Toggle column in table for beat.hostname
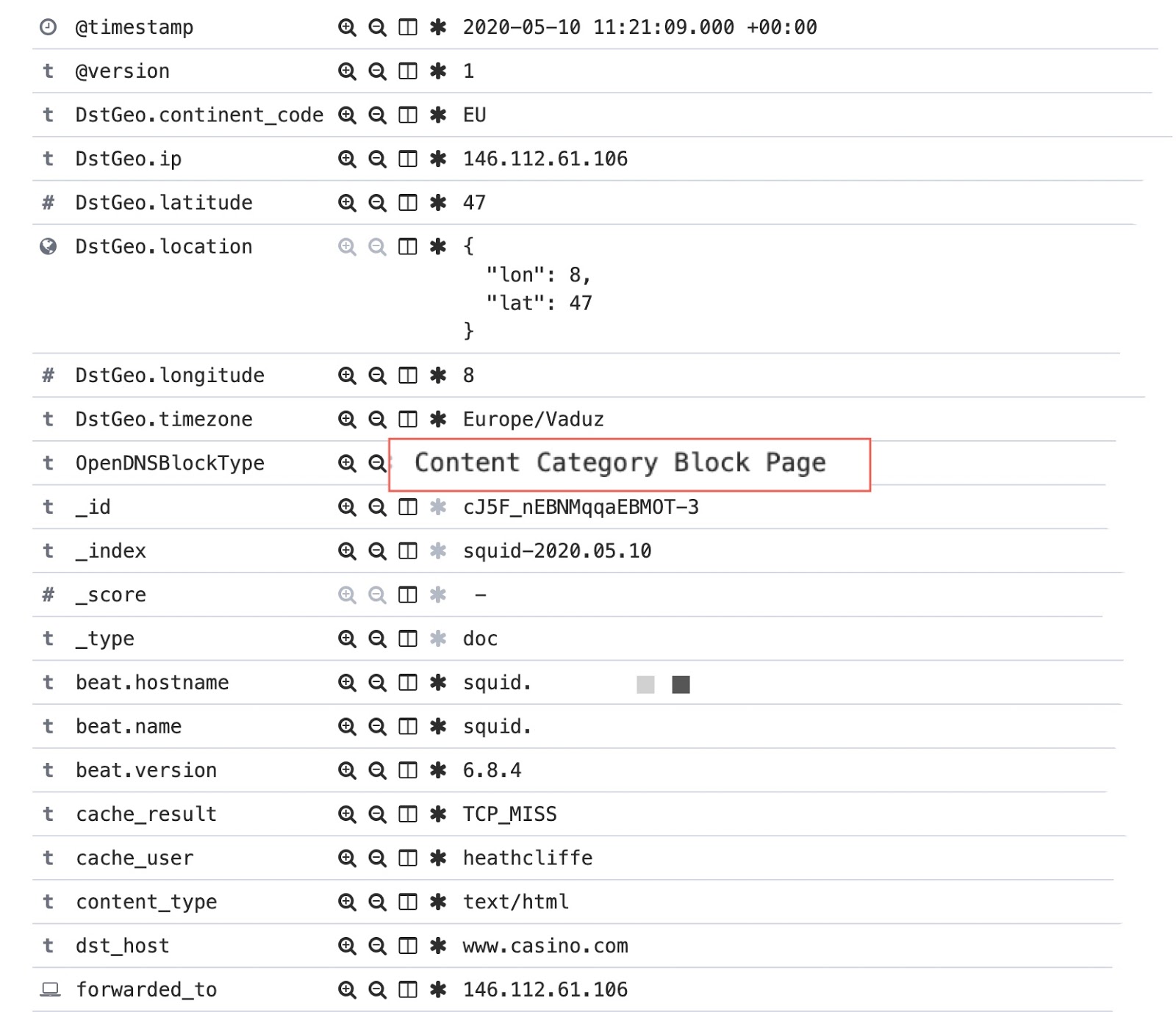1176x1012 pixels. pyautogui.click(x=408, y=683)
